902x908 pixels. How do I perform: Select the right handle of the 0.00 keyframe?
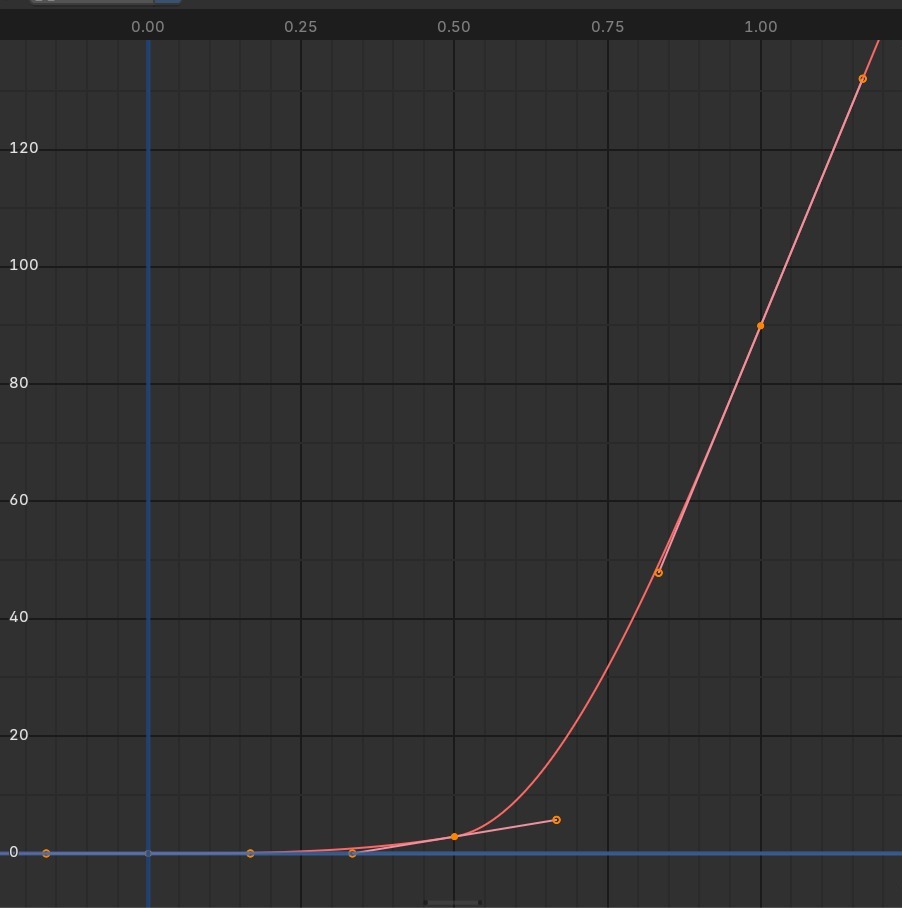pos(250,854)
